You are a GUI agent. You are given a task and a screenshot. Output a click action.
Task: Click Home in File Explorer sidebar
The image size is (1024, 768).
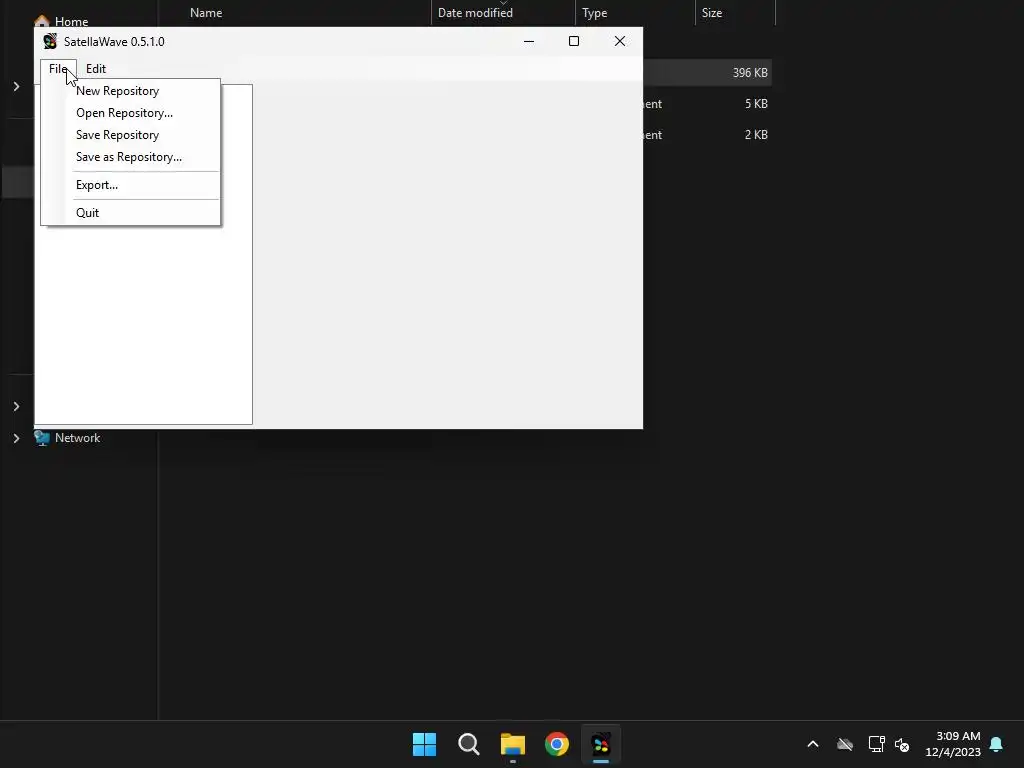71,22
